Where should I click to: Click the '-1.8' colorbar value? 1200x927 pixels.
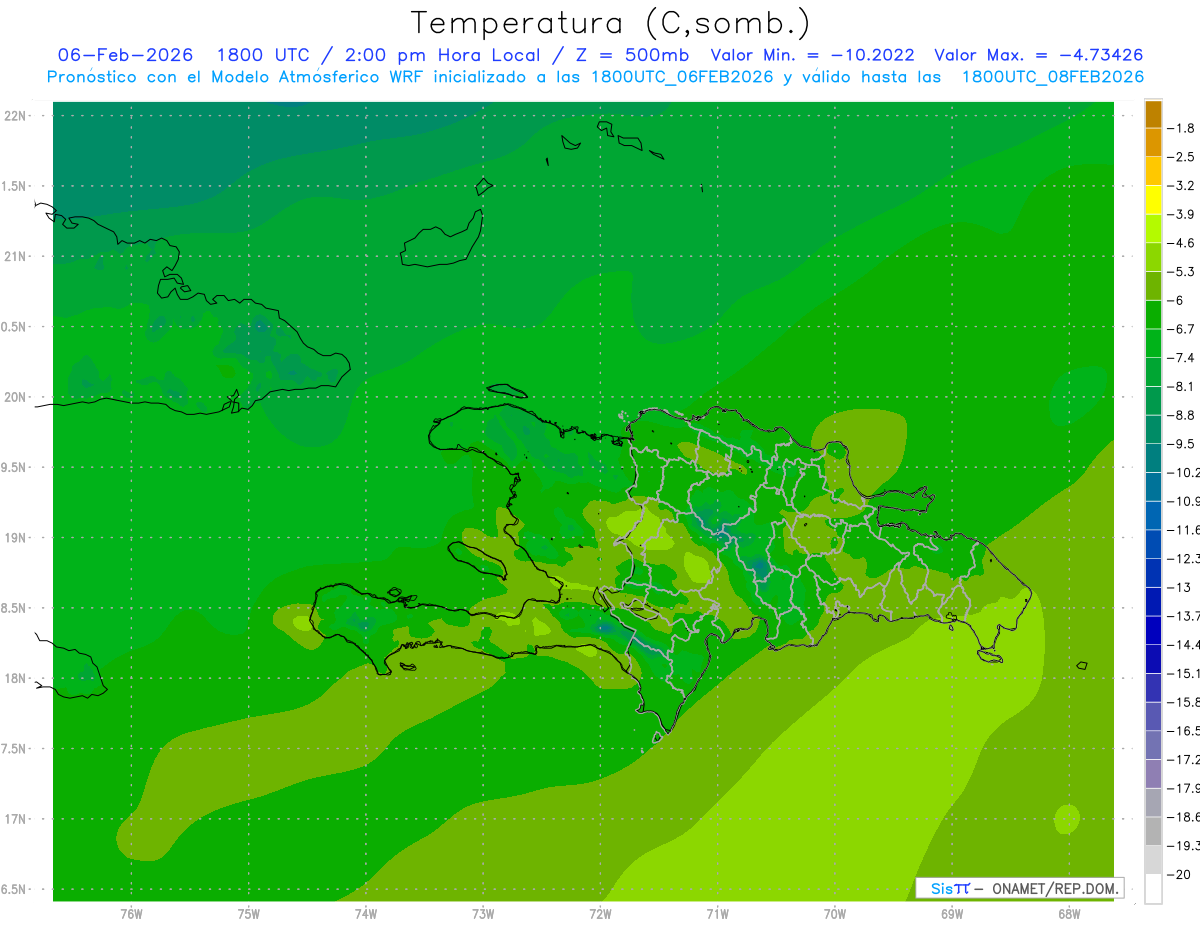click(1181, 128)
